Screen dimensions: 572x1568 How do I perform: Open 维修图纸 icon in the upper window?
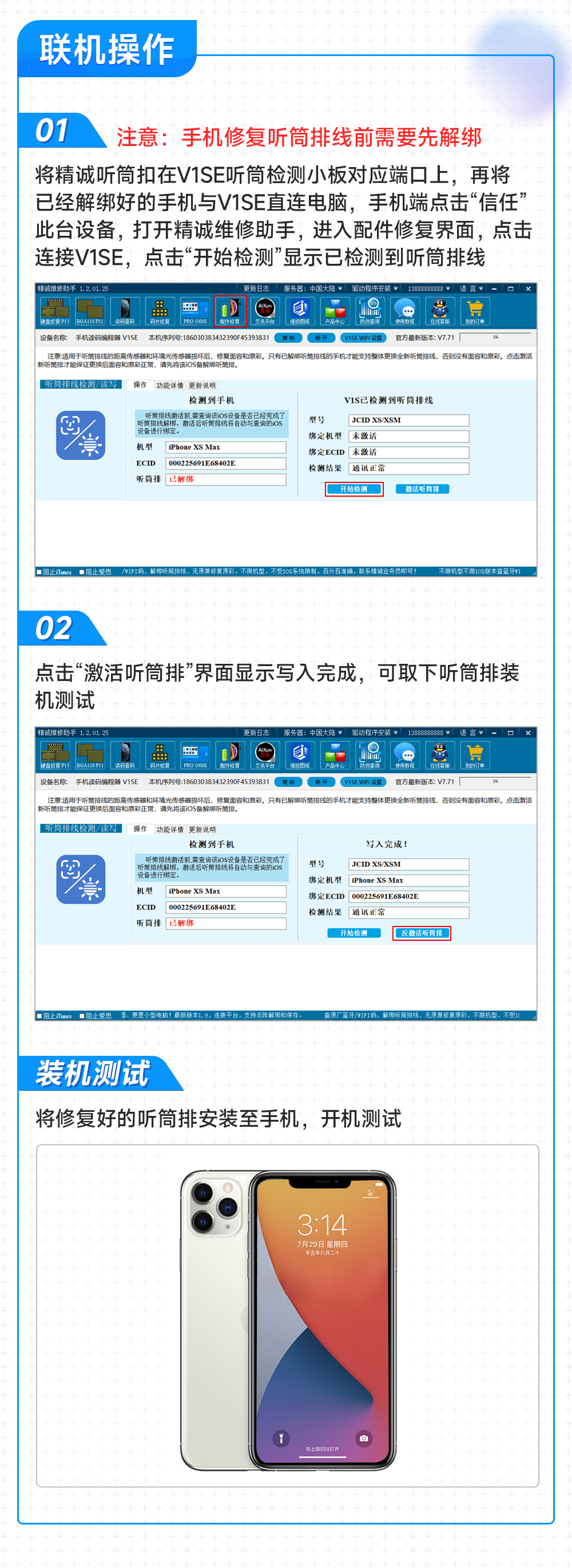299,310
